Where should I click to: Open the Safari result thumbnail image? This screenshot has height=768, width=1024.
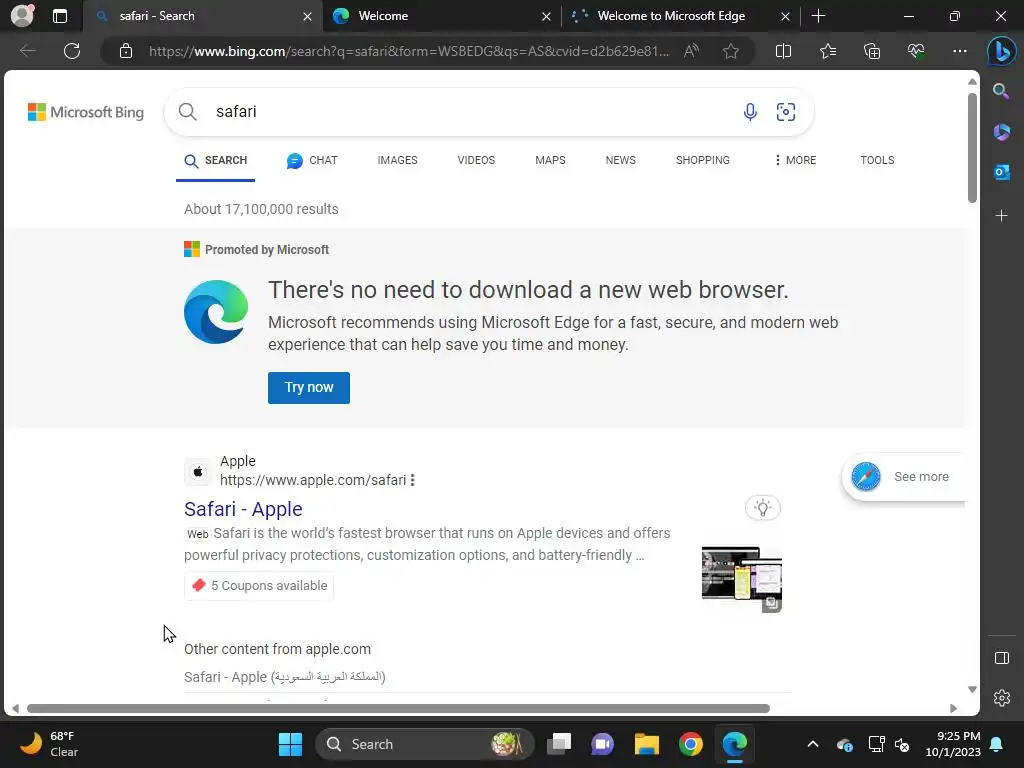pos(741,579)
